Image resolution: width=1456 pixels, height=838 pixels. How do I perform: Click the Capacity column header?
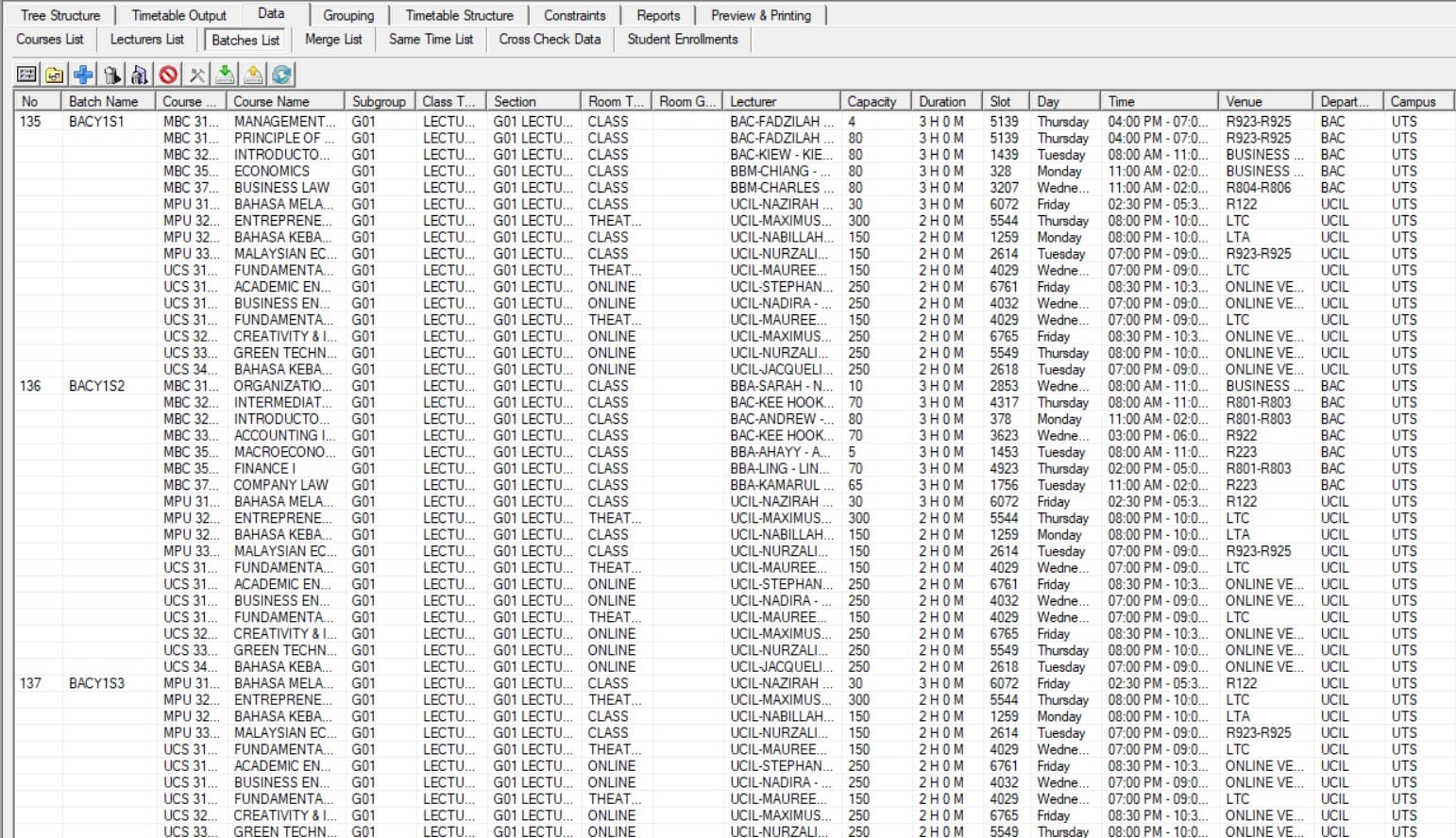pyautogui.click(x=876, y=101)
